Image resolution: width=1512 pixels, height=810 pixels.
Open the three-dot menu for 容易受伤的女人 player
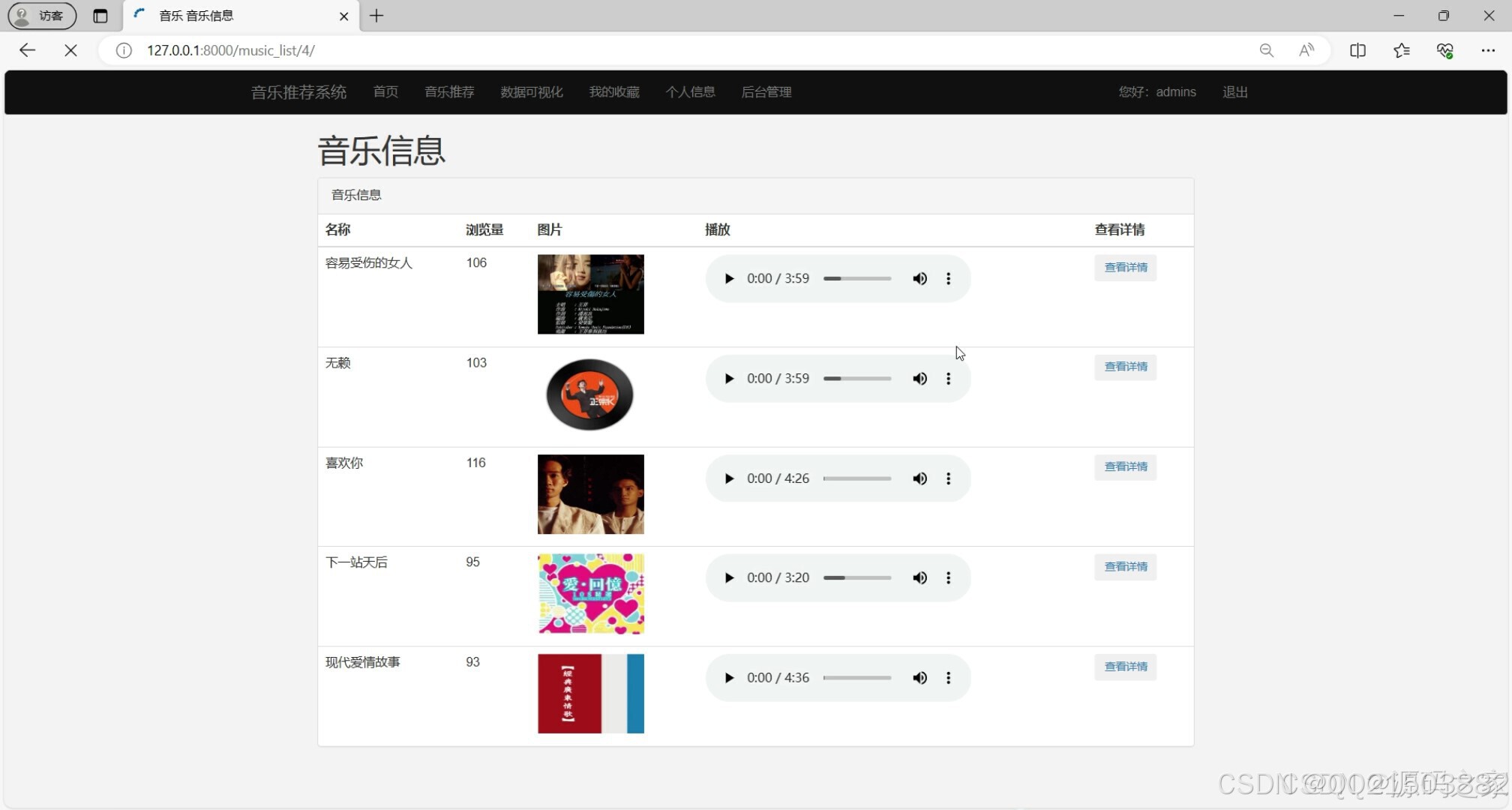[x=948, y=278]
